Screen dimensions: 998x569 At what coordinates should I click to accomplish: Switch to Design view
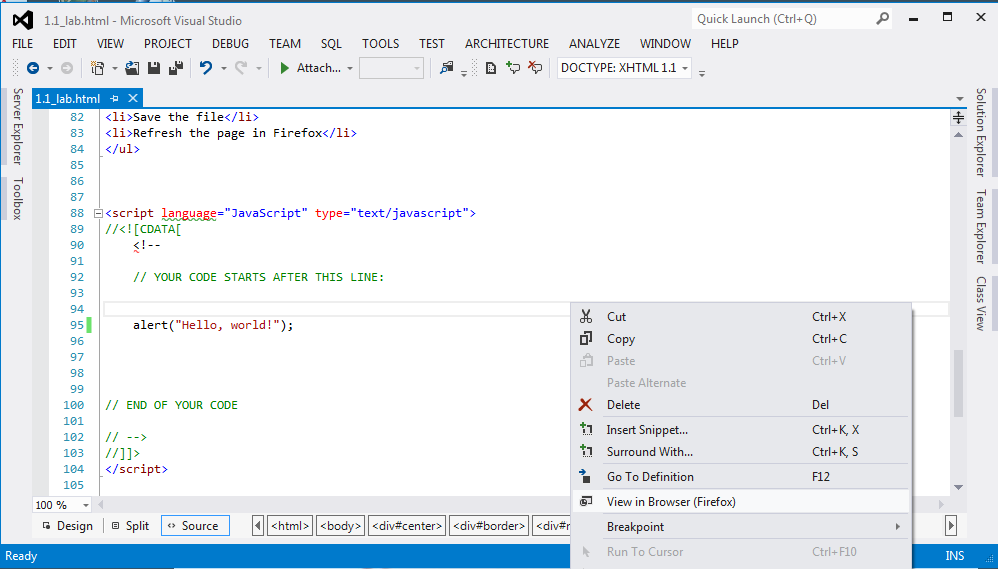(66, 526)
